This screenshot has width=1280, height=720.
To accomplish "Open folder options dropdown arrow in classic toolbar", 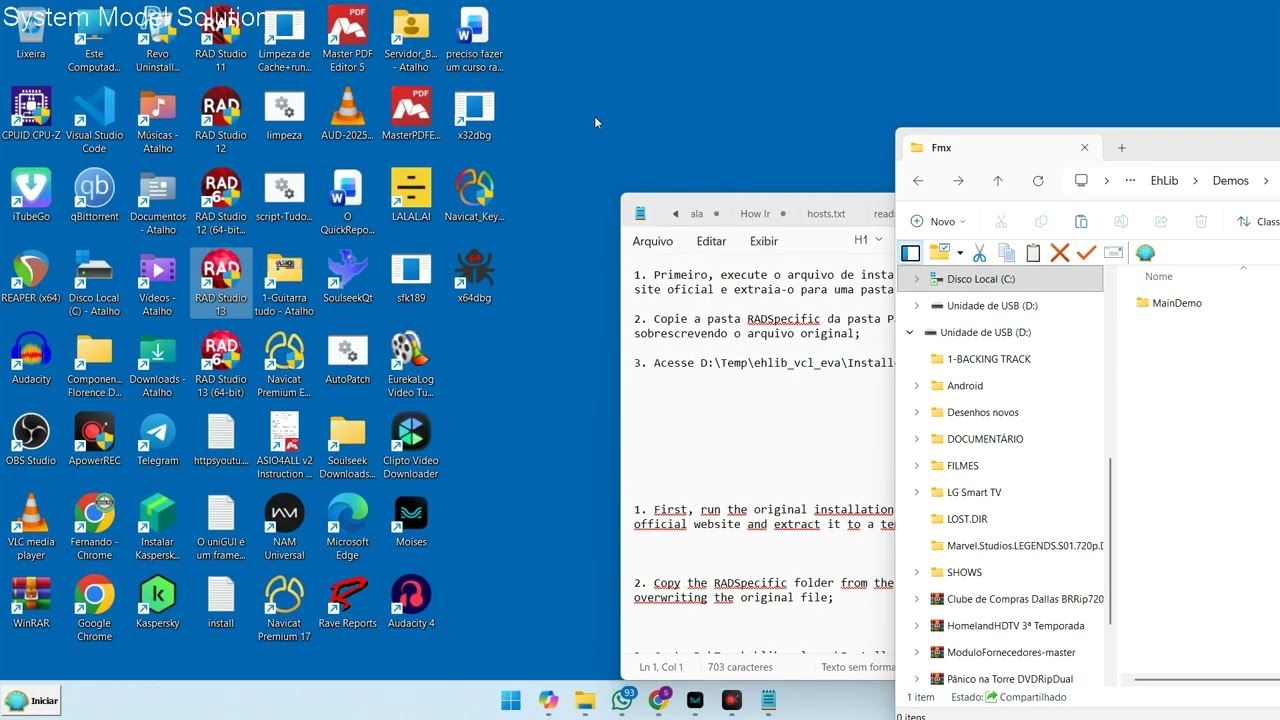I will (x=960, y=253).
